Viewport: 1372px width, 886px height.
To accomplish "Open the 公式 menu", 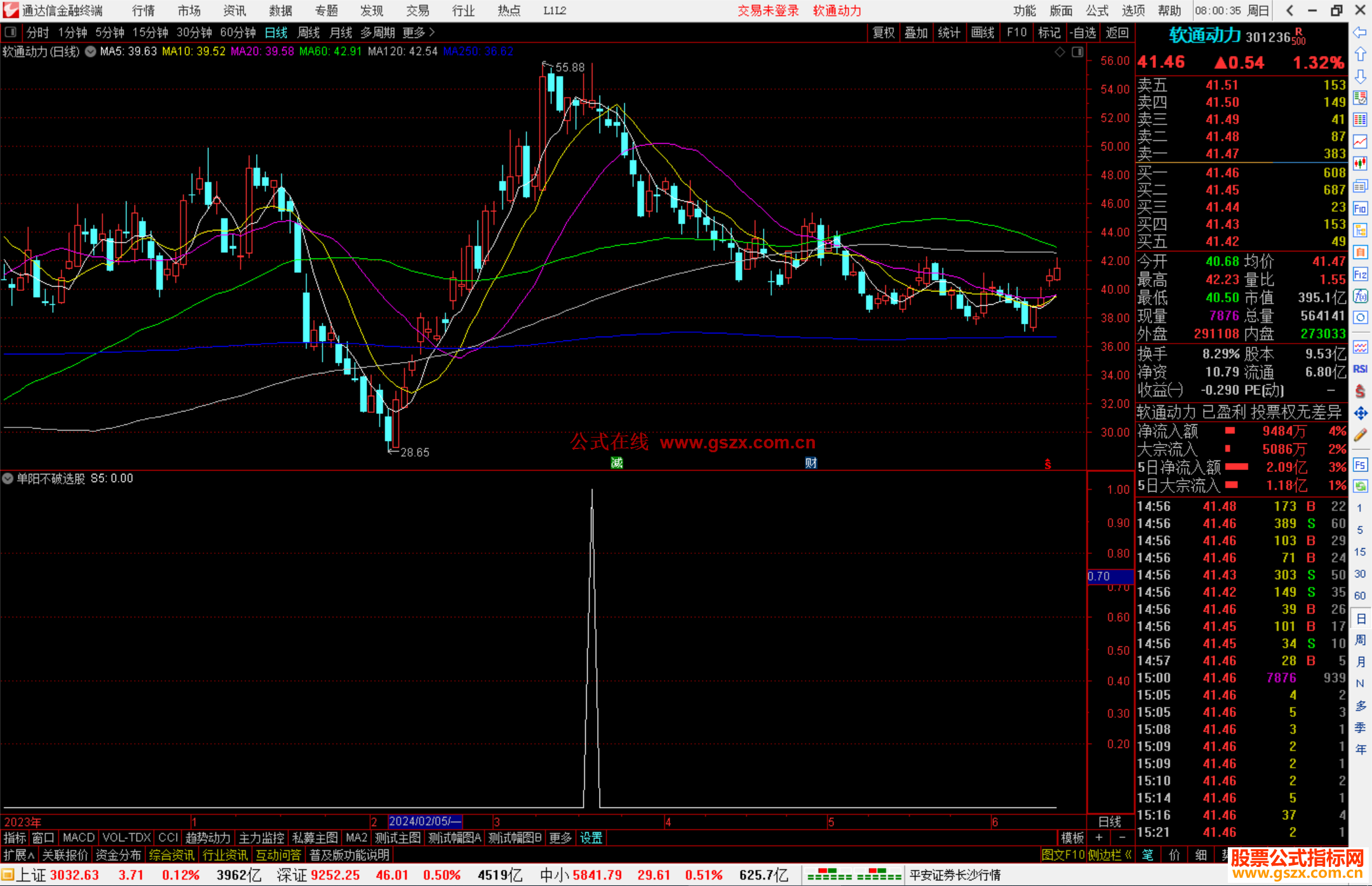I will [x=1097, y=11].
